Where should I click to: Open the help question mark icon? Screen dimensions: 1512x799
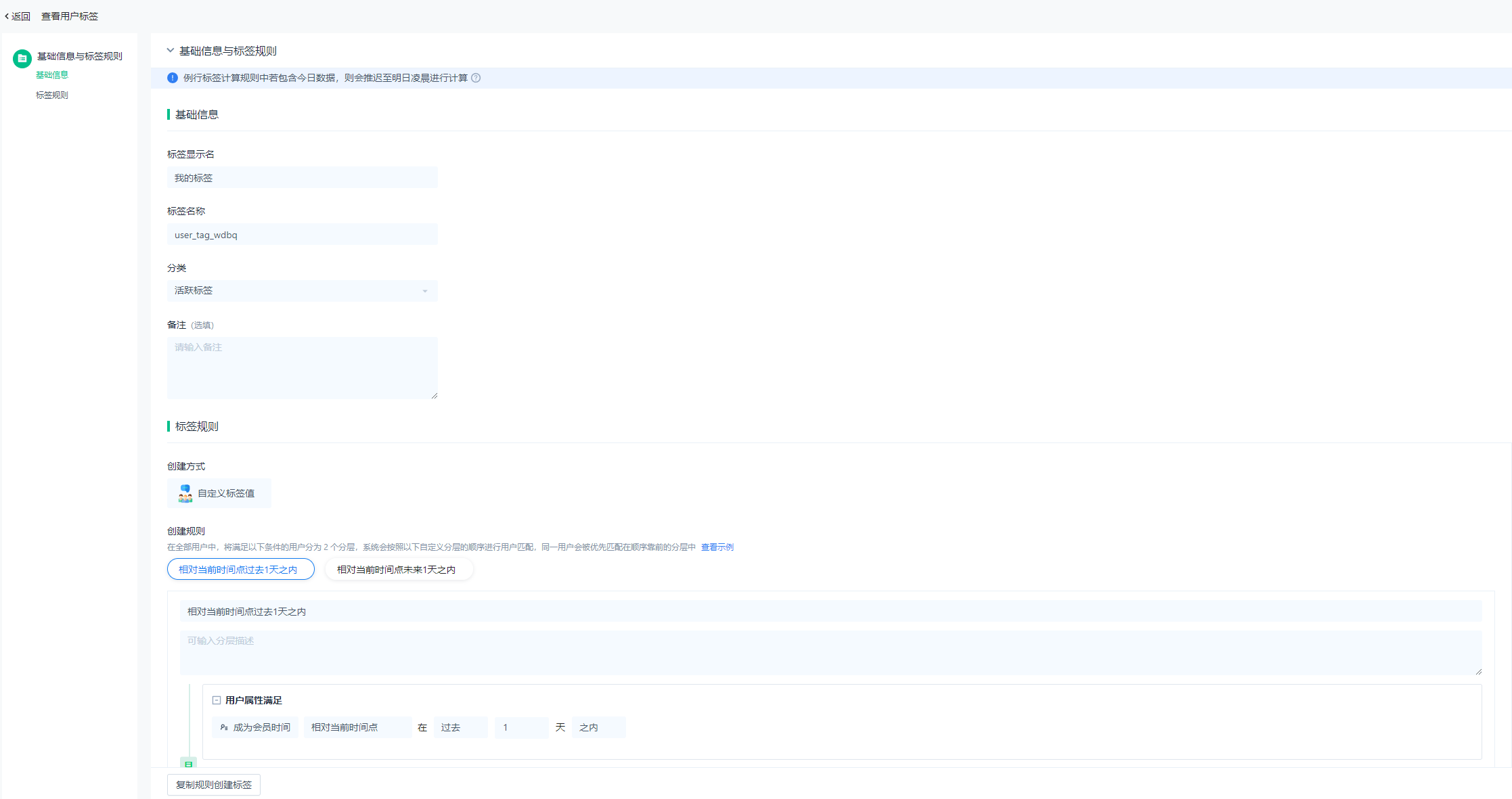coord(476,78)
